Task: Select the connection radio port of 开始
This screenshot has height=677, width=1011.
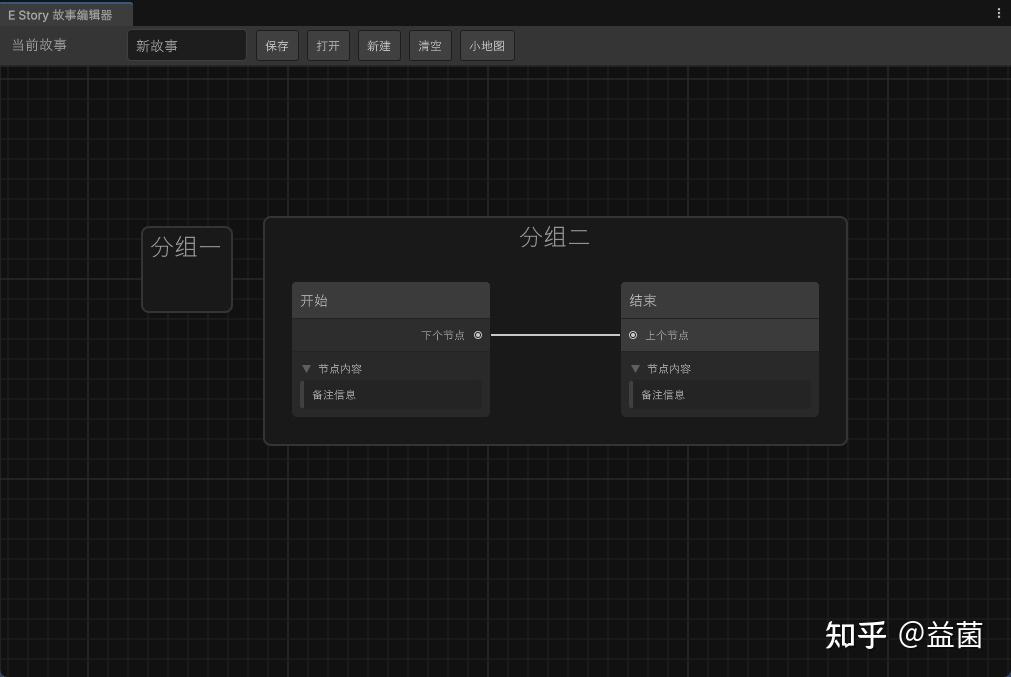Action: pyautogui.click(x=478, y=335)
